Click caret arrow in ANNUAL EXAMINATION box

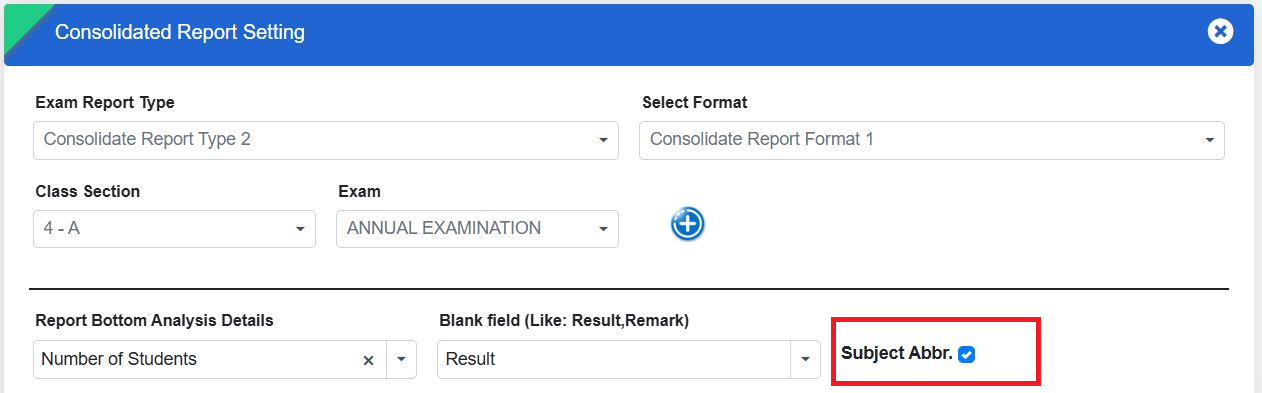(603, 229)
